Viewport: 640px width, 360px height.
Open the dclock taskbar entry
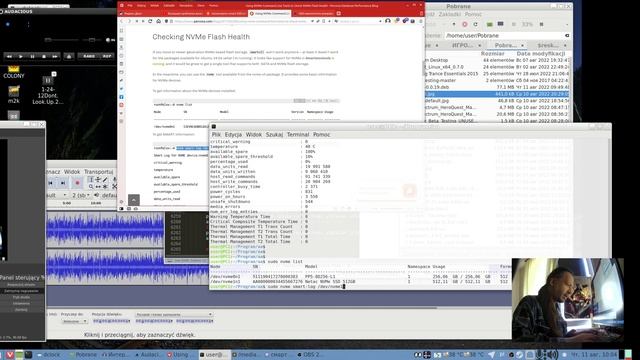tap(49, 355)
